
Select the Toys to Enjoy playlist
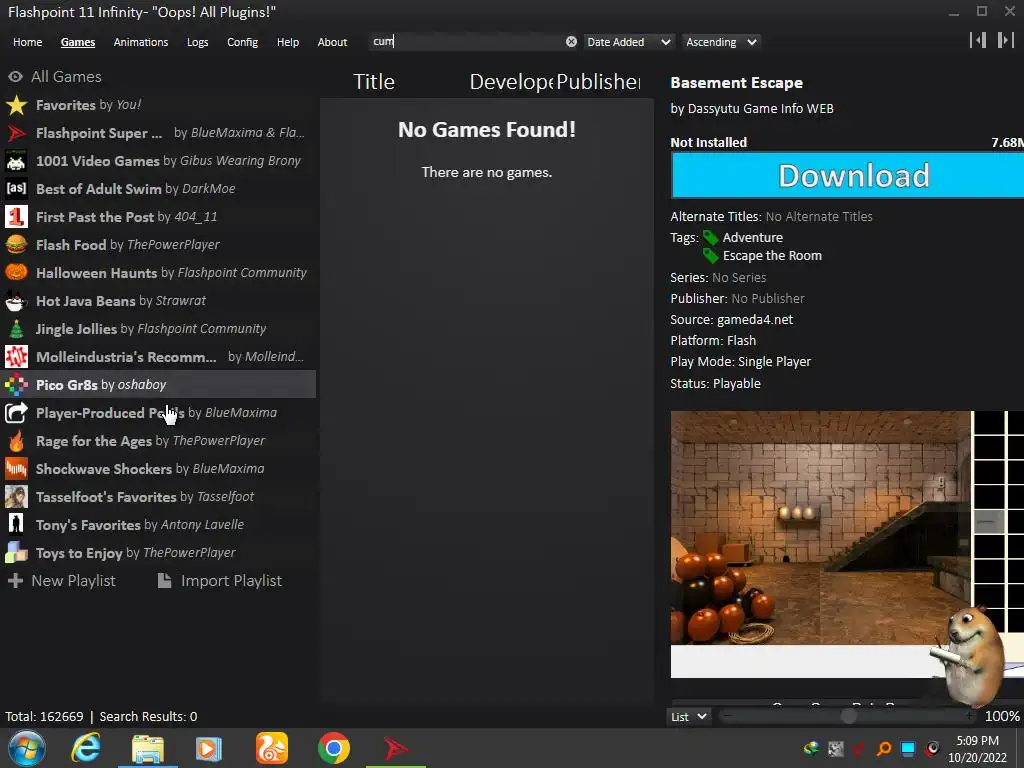159,552
